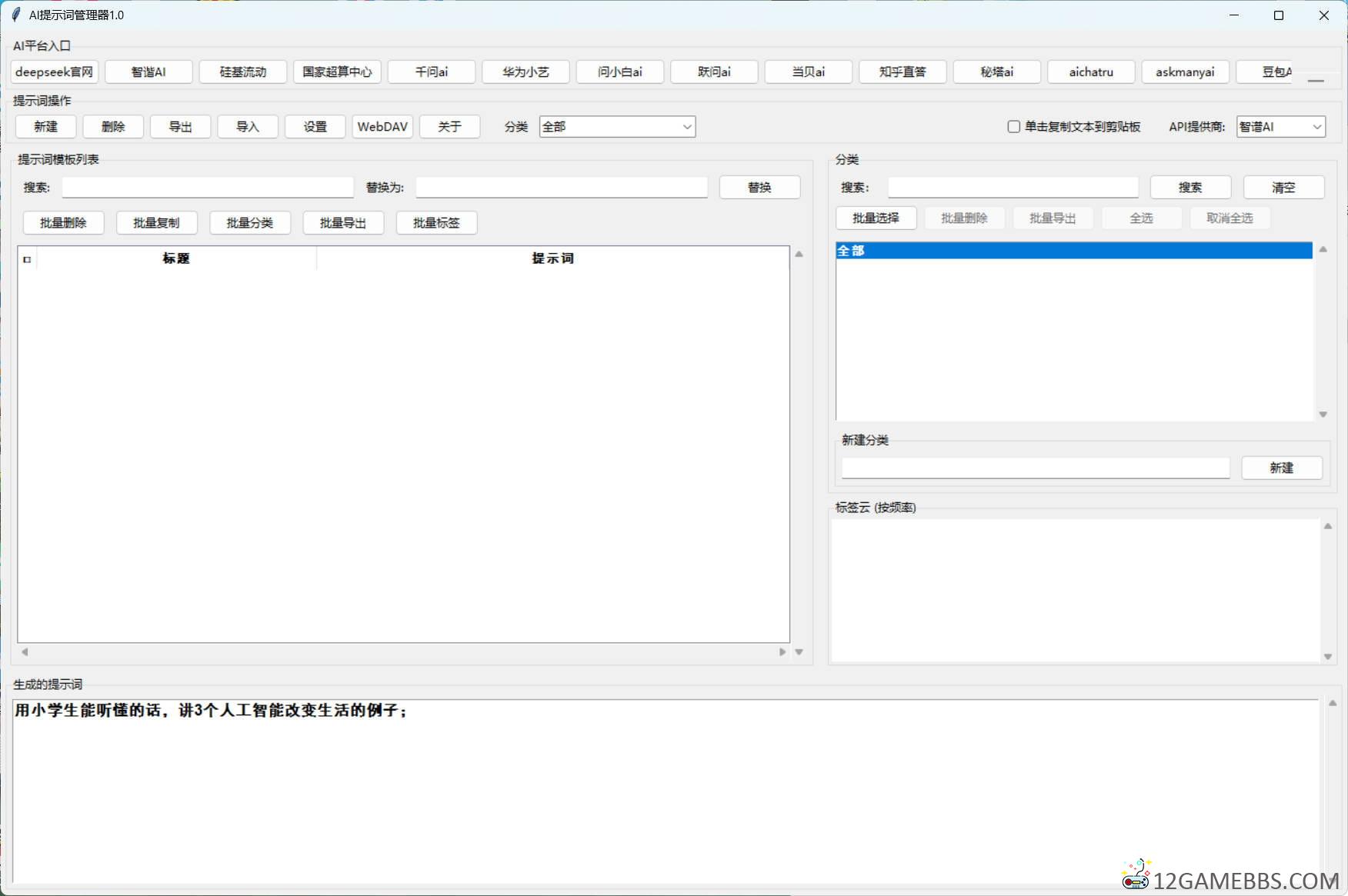Click the category list up scroll arrow
The image size is (1348, 896).
[x=1323, y=249]
